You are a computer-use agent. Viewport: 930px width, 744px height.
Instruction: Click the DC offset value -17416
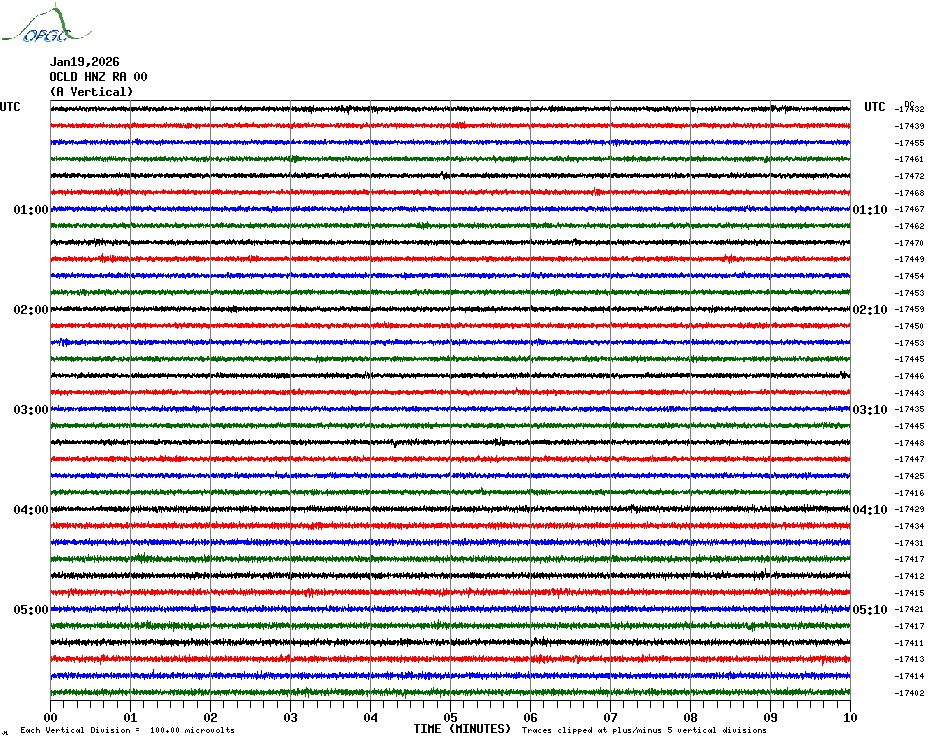coord(909,493)
